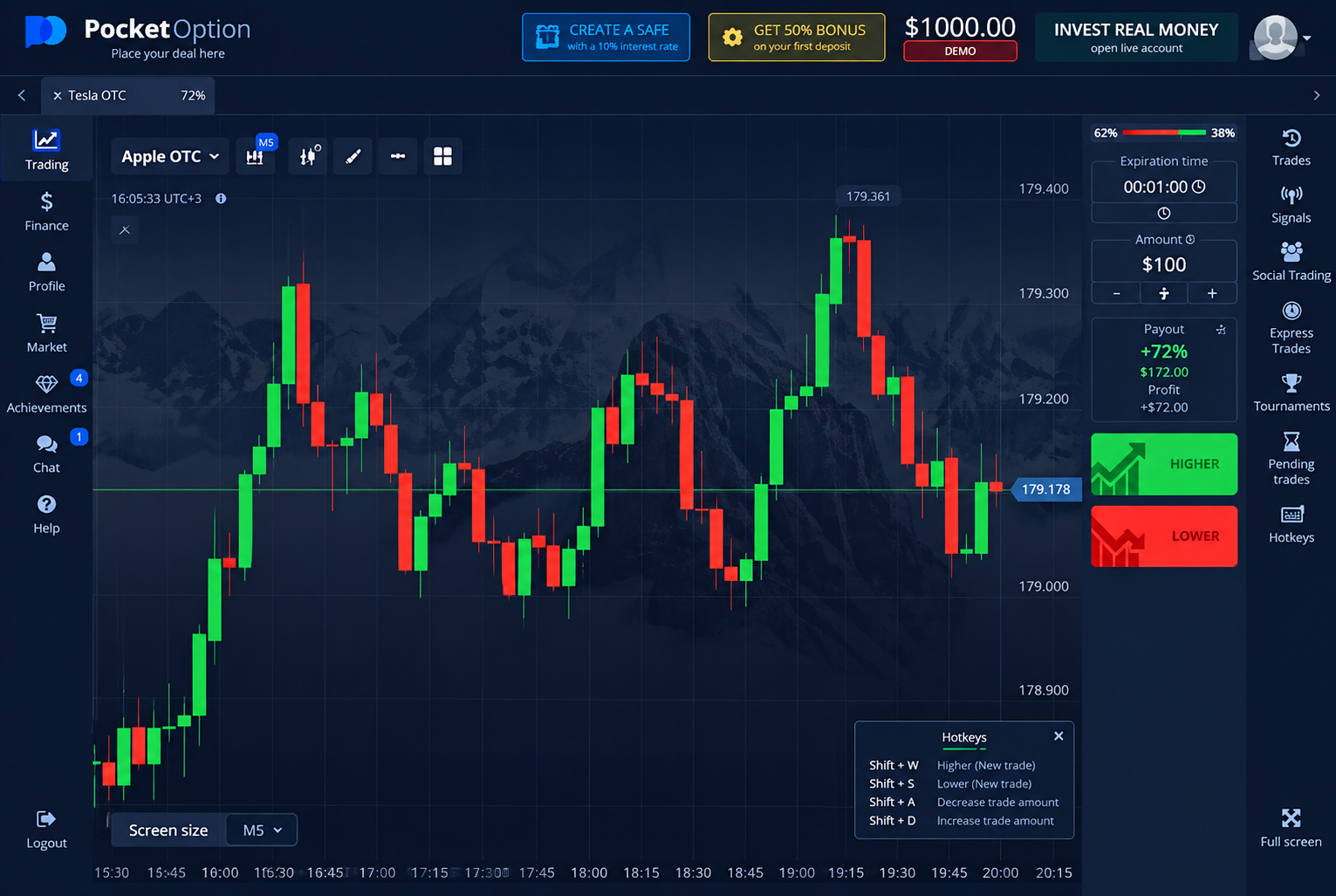Click Shift + A Decrease trade amount row
Screen dimensions: 1336x896
(x=963, y=802)
